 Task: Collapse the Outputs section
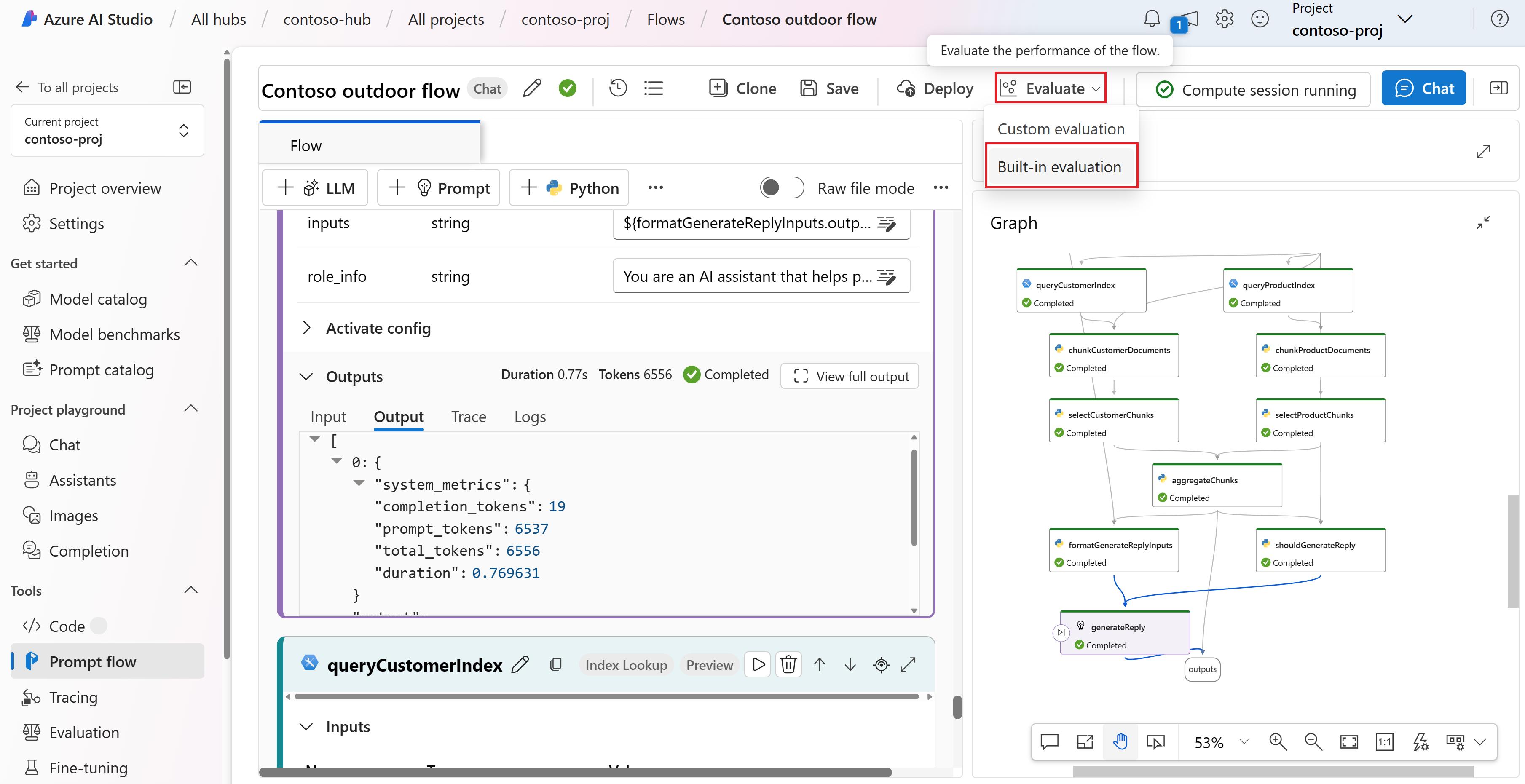306,376
